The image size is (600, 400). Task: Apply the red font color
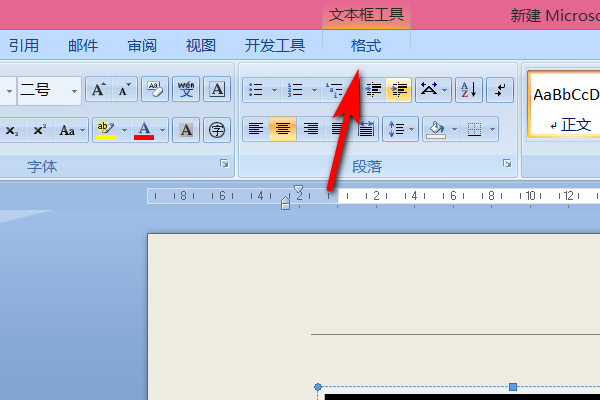pos(144,131)
